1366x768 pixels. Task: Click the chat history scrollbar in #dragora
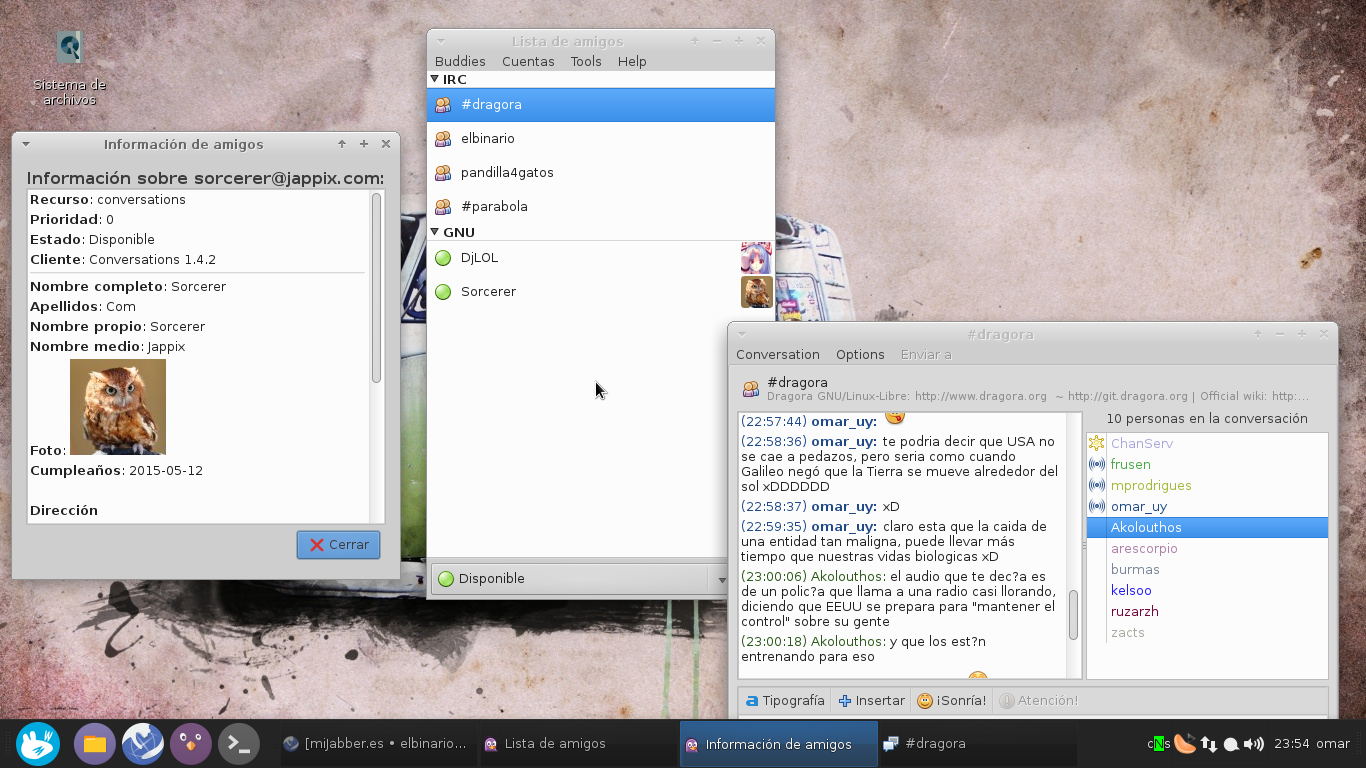click(1074, 615)
